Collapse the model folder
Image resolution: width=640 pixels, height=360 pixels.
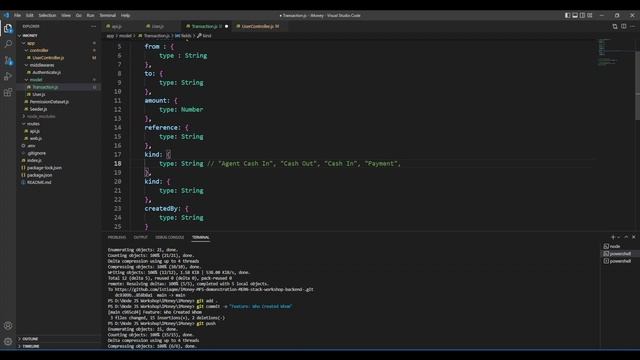coord(36,80)
